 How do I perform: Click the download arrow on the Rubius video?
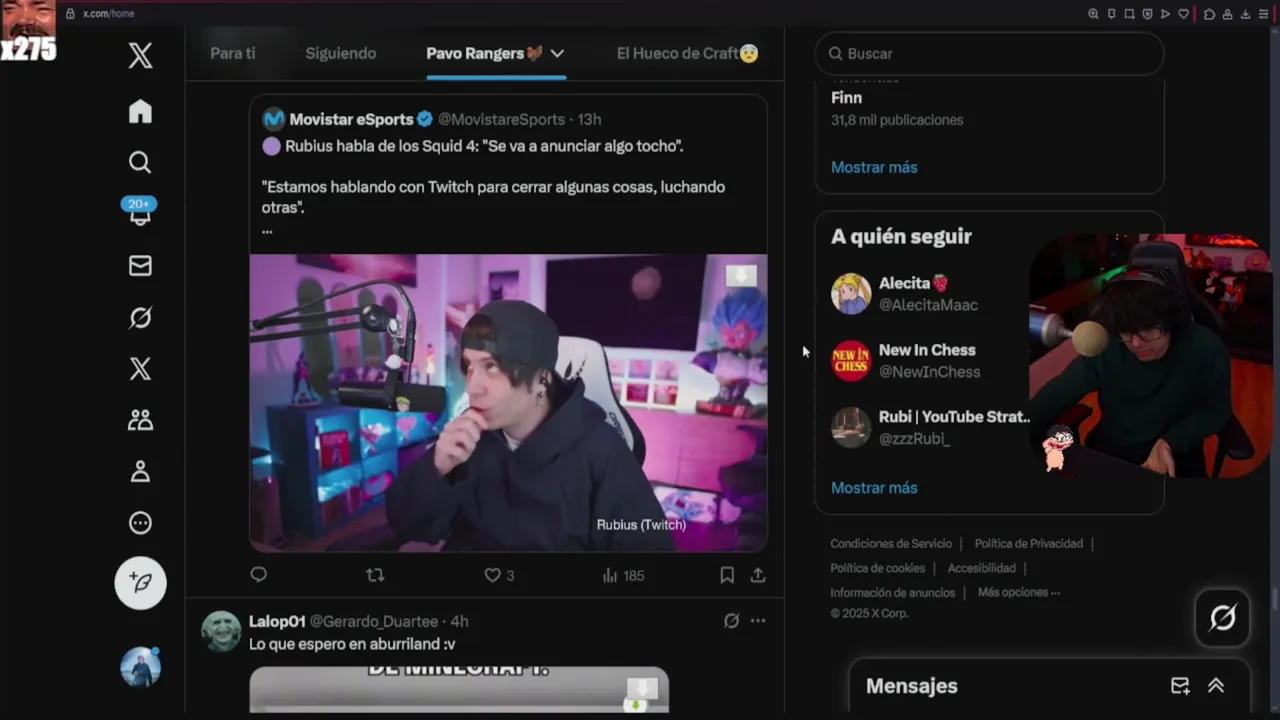point(741,275)
